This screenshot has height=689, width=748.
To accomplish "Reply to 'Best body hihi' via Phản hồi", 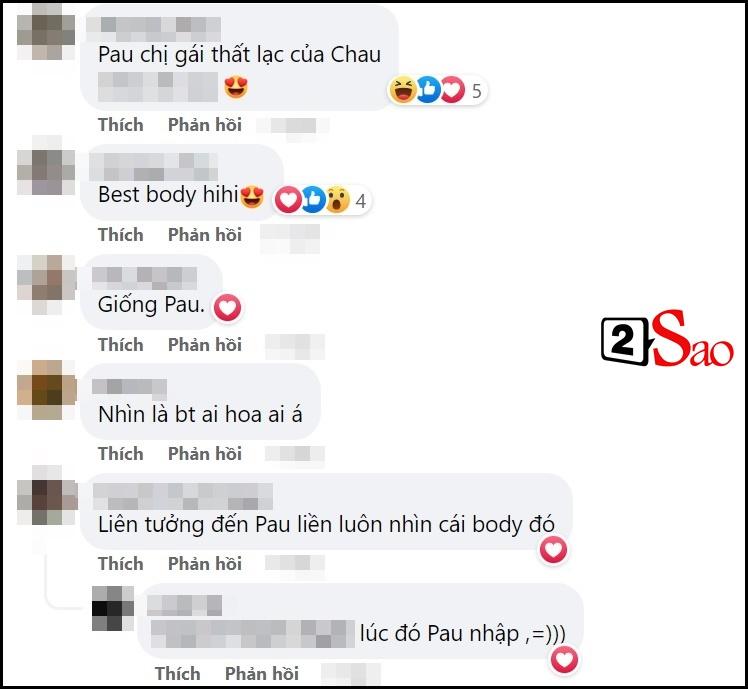I will (205, 235).
